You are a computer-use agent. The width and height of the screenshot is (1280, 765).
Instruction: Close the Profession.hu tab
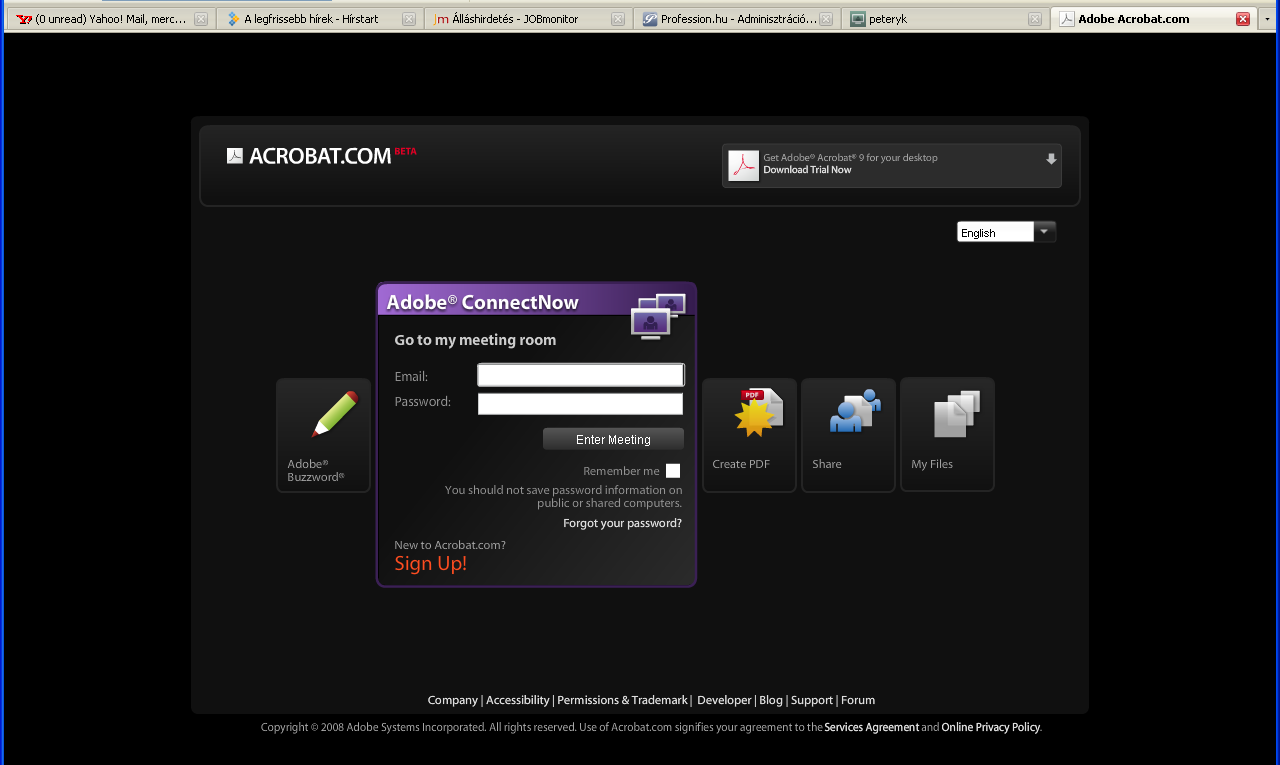click(826, 19)
